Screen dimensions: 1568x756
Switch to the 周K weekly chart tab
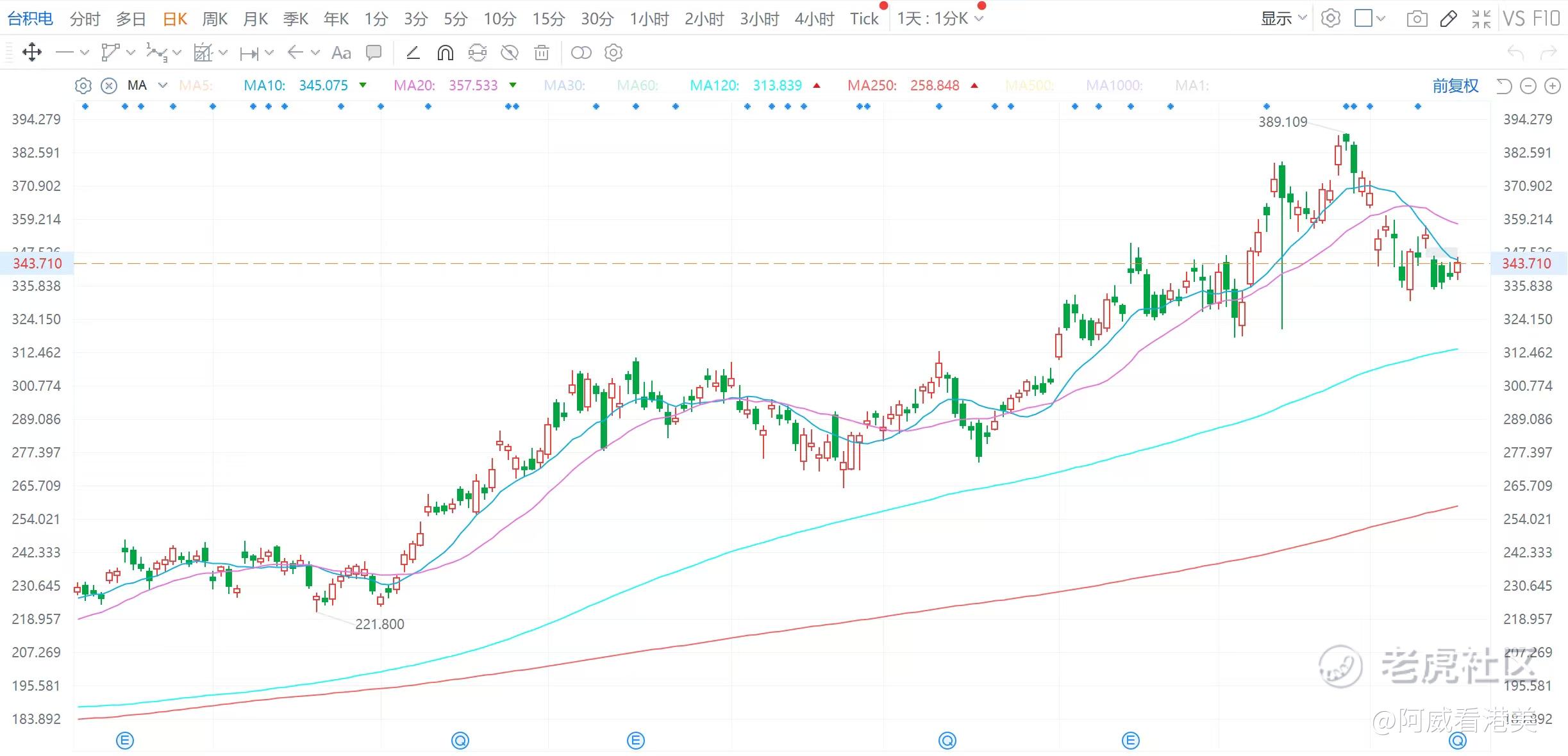215,19
